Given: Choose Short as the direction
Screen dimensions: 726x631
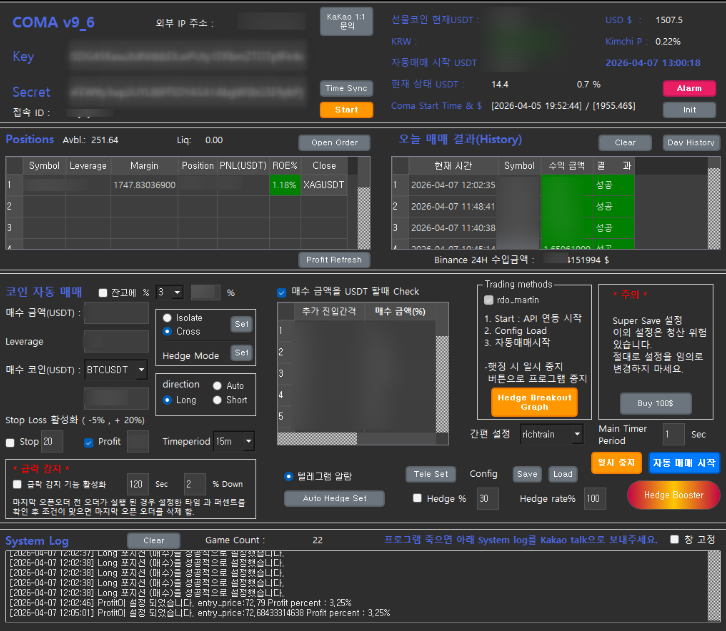Looking at the screenshot, I should 218,400.
